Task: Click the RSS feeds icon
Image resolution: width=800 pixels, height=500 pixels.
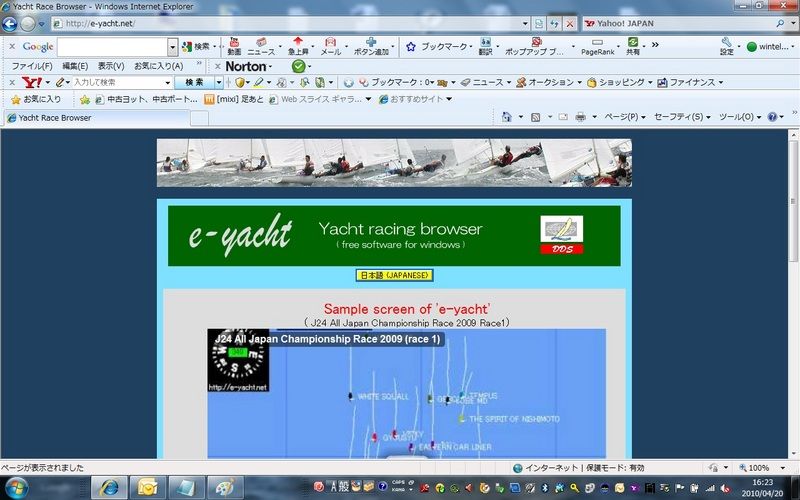Action: (535, 117)
